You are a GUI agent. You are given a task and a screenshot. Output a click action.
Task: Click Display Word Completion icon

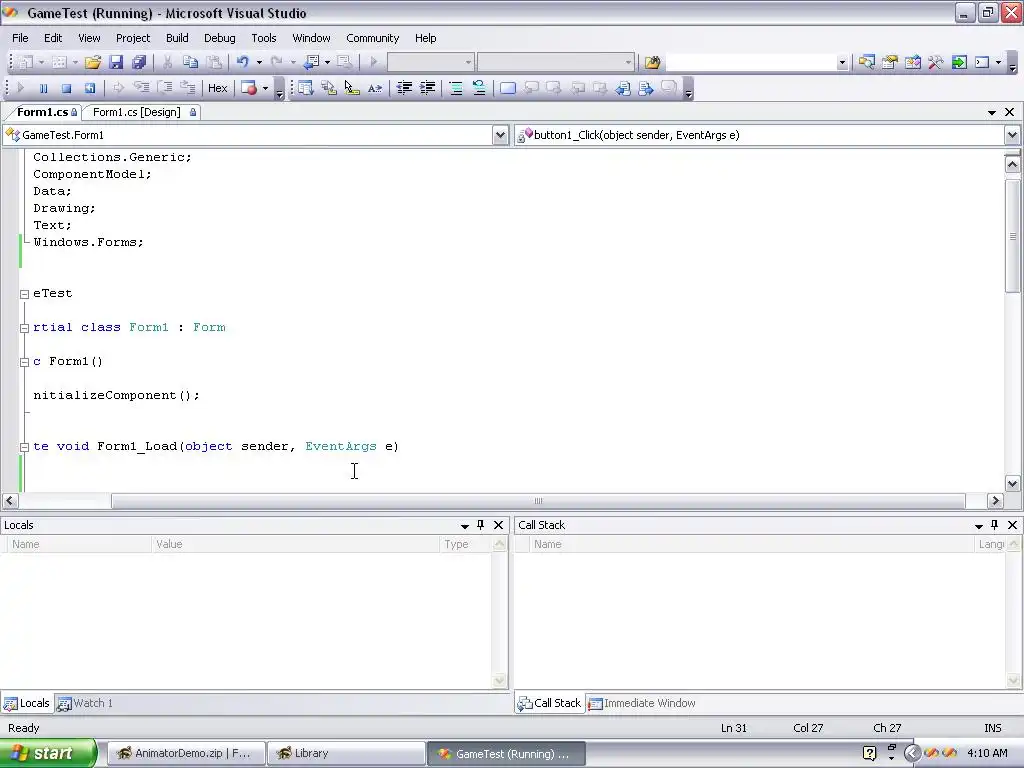375,88
